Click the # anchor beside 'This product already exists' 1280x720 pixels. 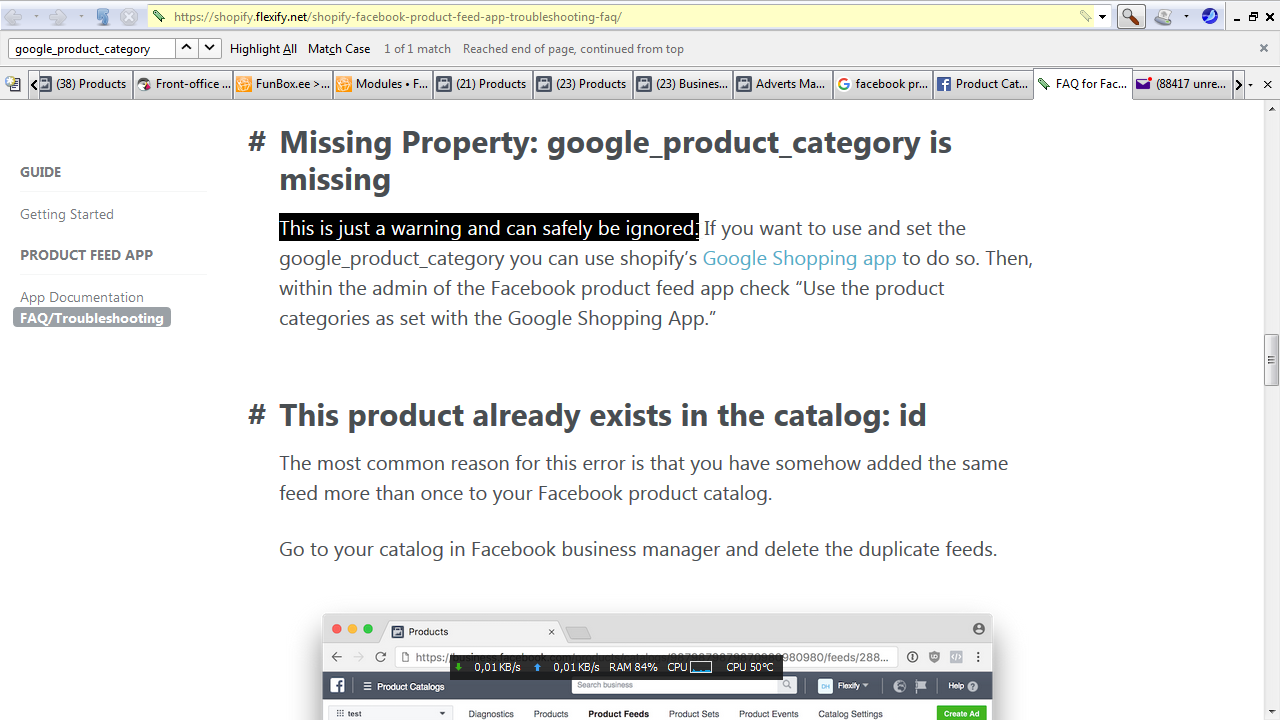coord(257,415)
